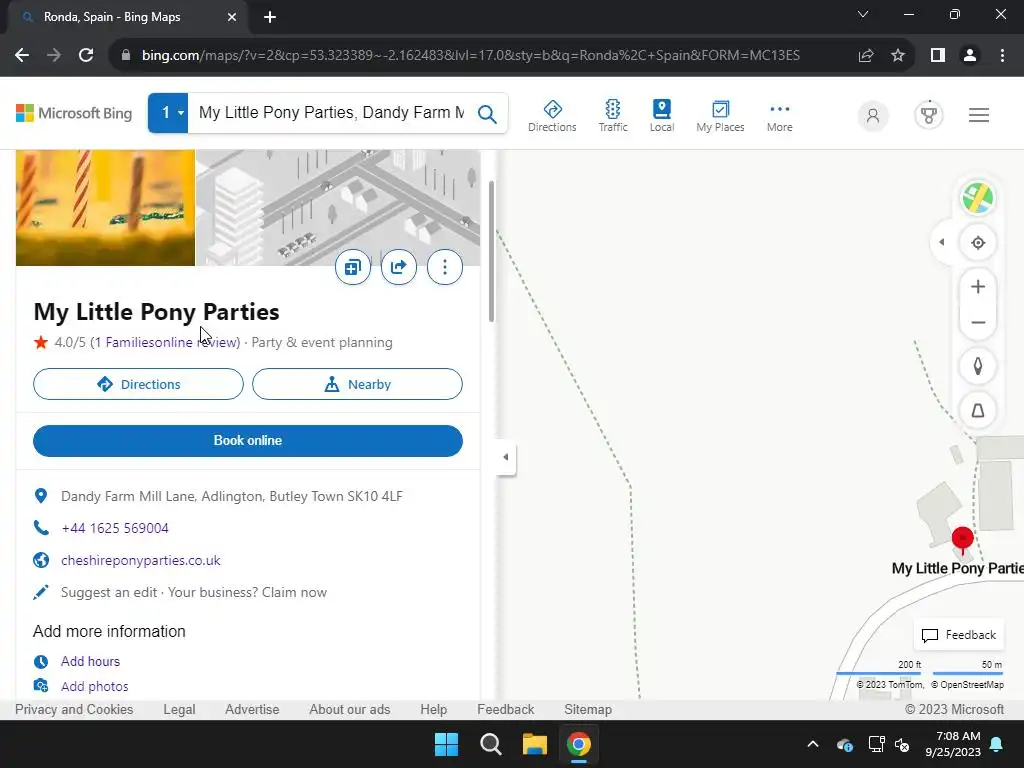The height and width of the screenshot is (768, 1024).
Task: Open Directions in the Bing Maps toolbar
Action: [552, 116]
